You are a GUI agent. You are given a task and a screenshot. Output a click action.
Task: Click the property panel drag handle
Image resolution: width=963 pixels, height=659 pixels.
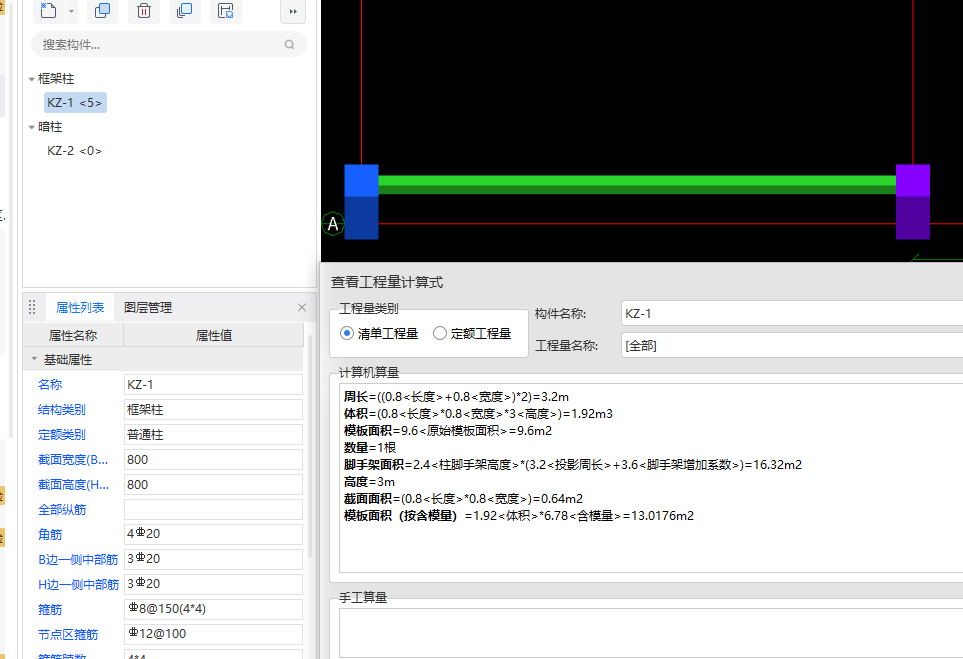click(32, 307)
